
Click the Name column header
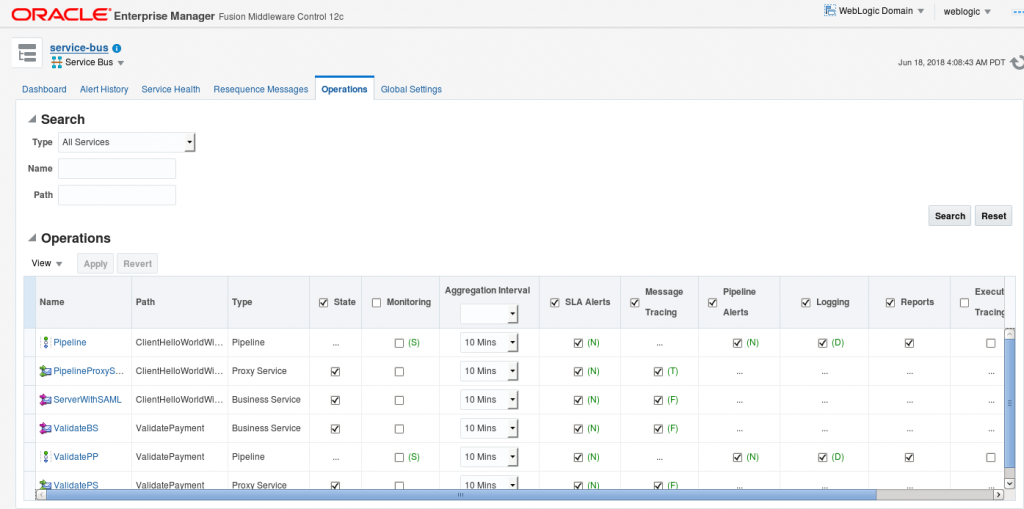84,302
